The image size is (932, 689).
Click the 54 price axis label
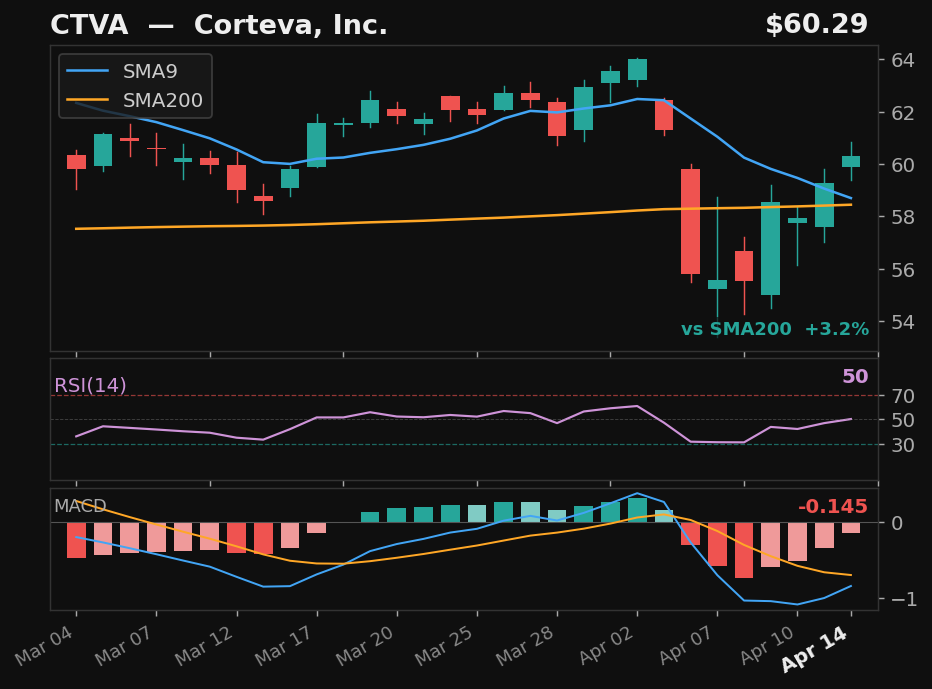[902, 322]
